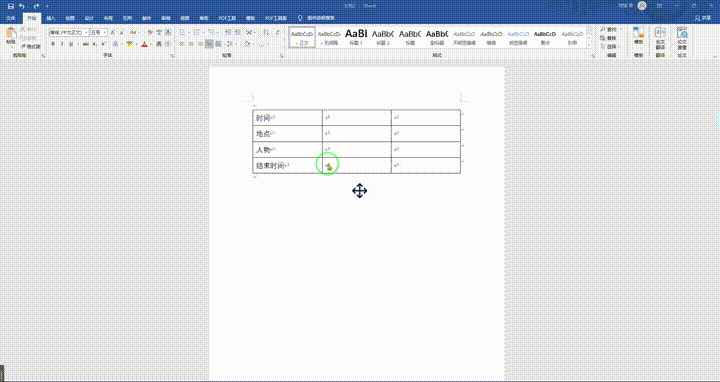Open the 文件 File tab
The height and width of the screenshot is (382, 720).
pyautogui.click(x=11, y=18)
